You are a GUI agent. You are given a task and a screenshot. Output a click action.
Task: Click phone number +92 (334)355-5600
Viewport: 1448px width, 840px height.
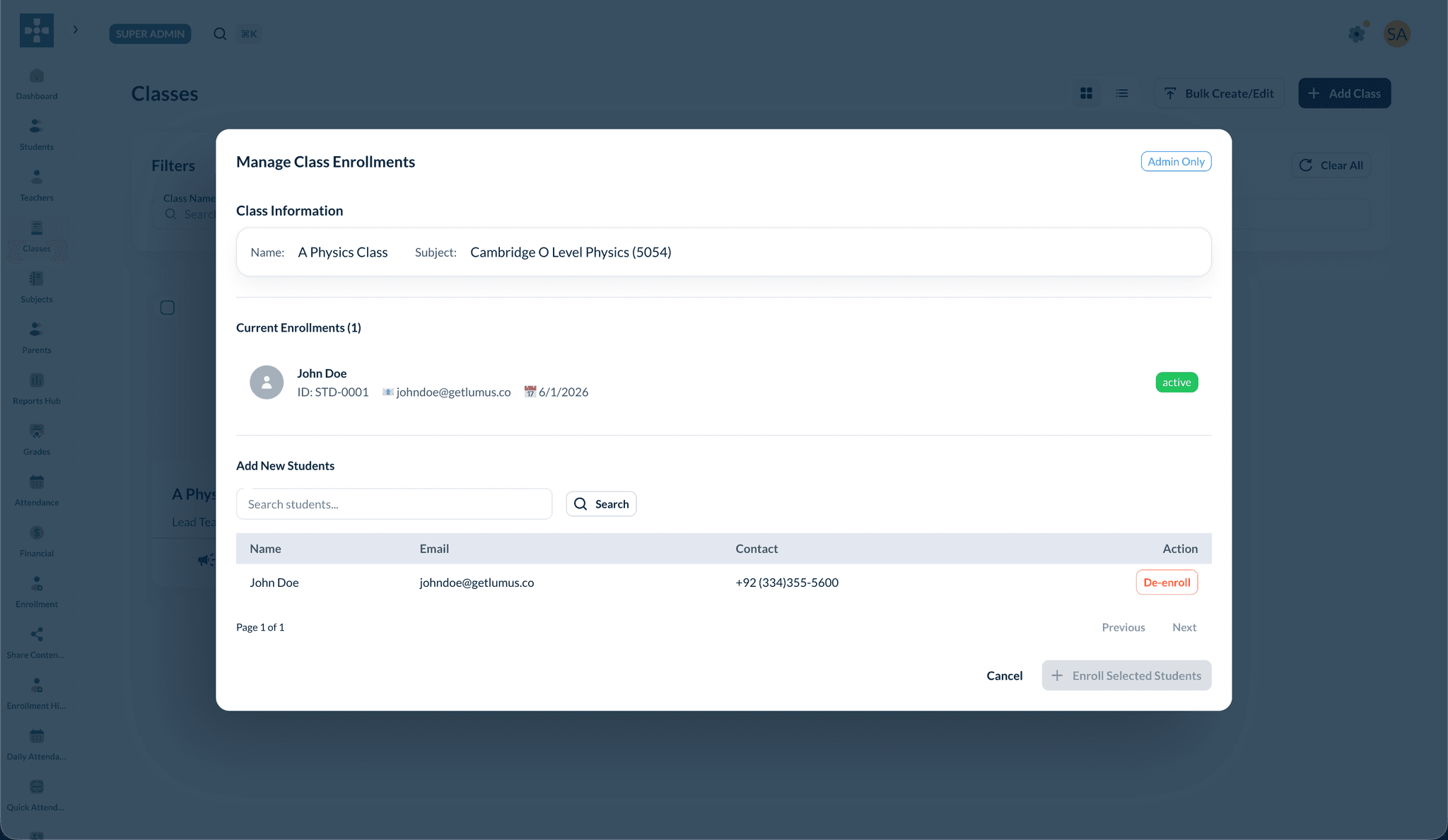pyautogui.click(x=787, y=583)
